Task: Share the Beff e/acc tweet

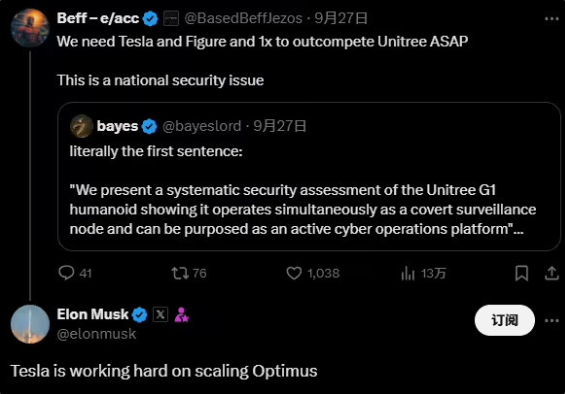Action: [x=551, y=273]
